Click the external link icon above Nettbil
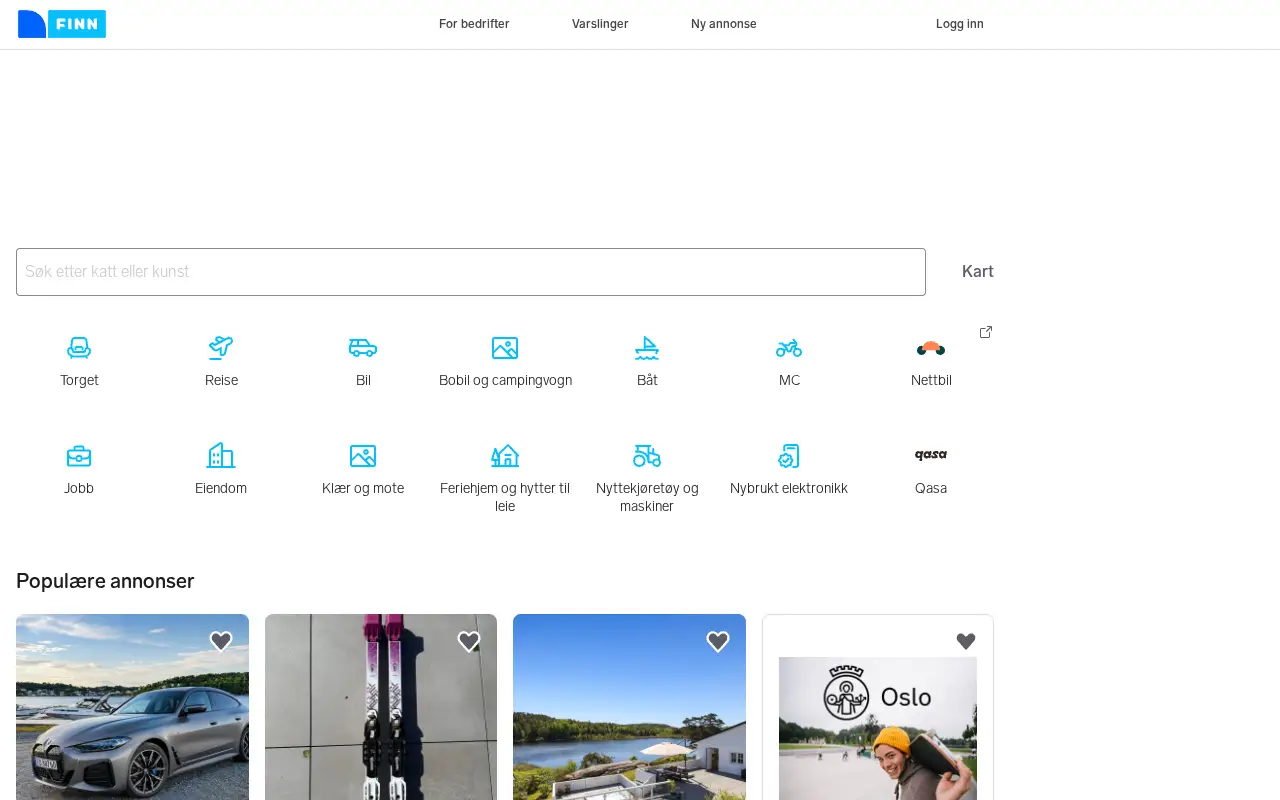 986,332
